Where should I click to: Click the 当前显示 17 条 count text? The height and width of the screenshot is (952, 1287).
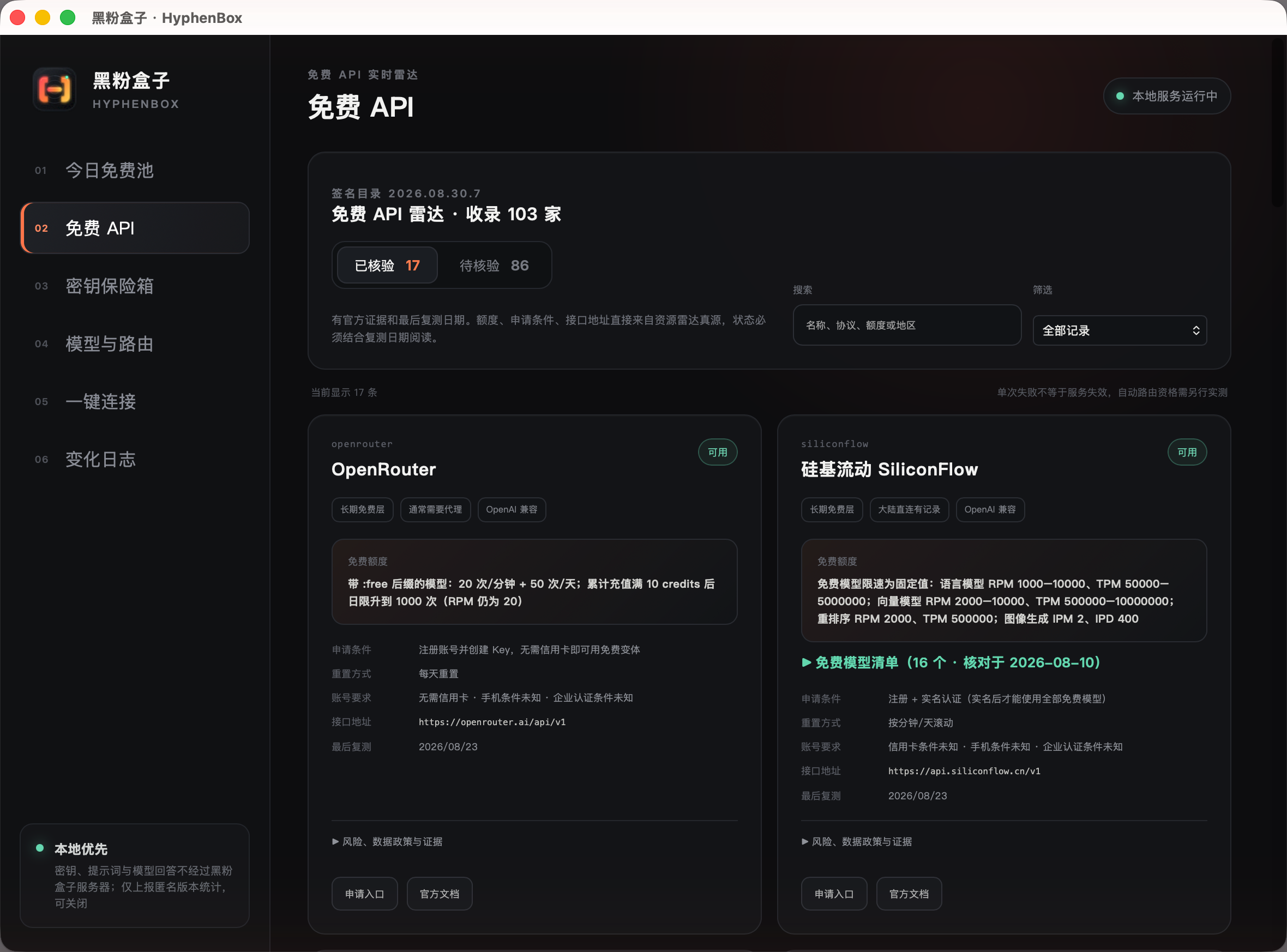(344, 393)
